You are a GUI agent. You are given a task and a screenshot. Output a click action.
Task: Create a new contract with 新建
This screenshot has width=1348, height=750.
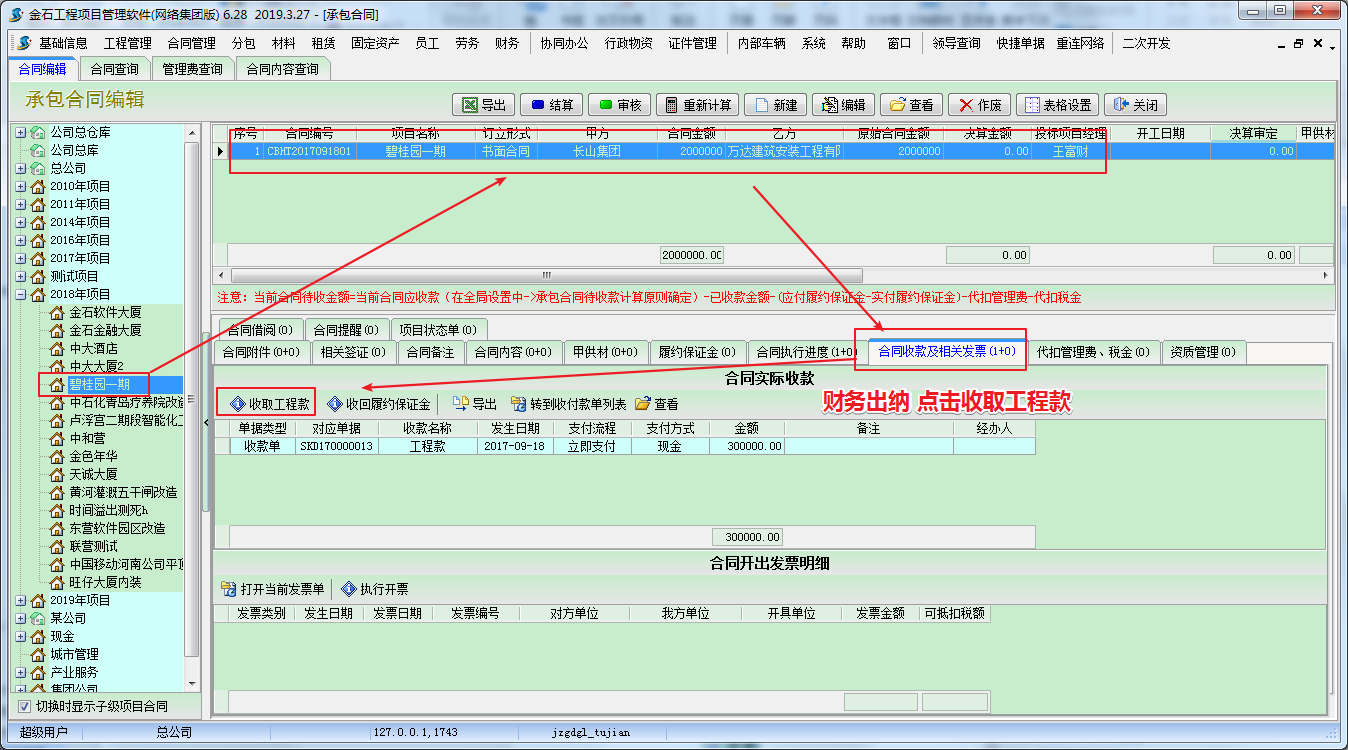(774, 105)
